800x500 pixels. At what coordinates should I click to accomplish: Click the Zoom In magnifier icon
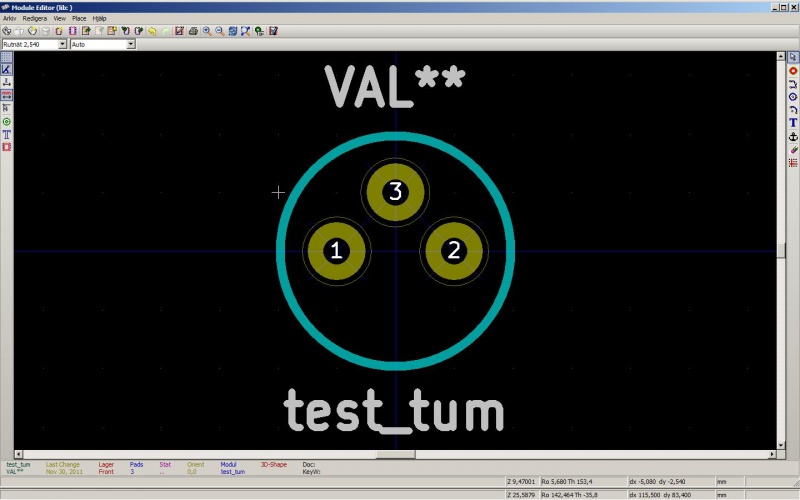(206, 31)
